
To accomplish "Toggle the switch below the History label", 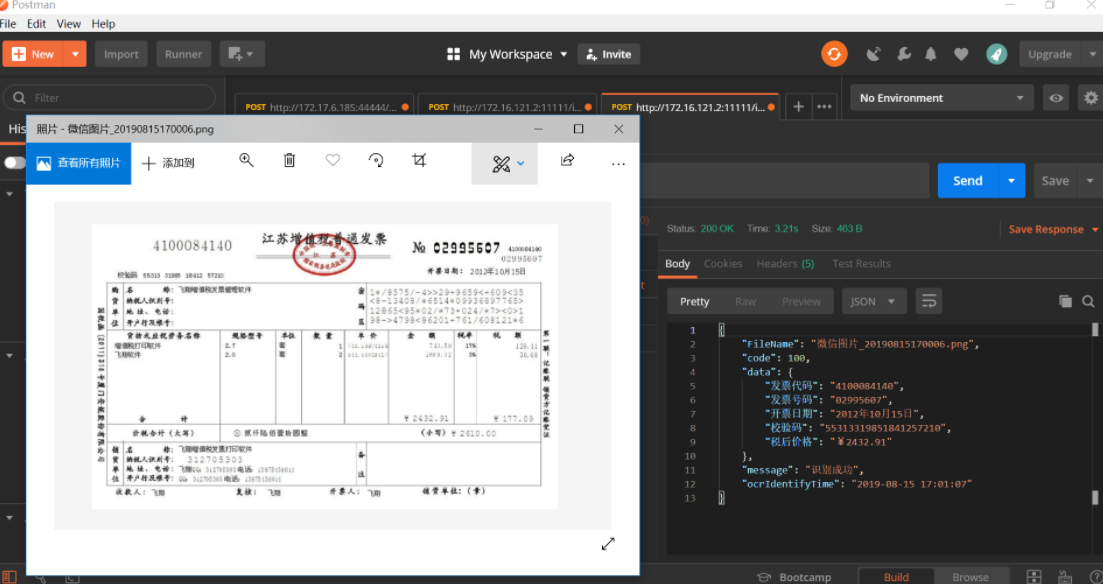I will coord(14,163).
